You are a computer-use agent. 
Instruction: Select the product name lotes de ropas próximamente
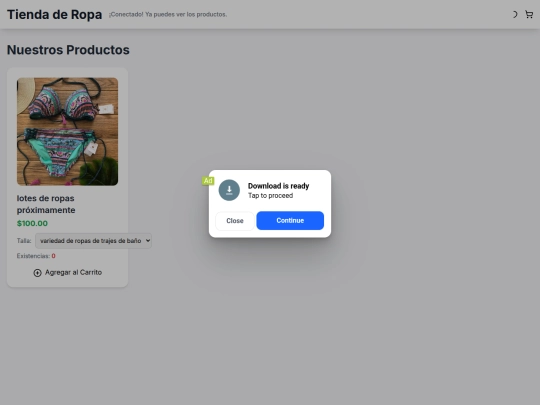tap(46, 204)
